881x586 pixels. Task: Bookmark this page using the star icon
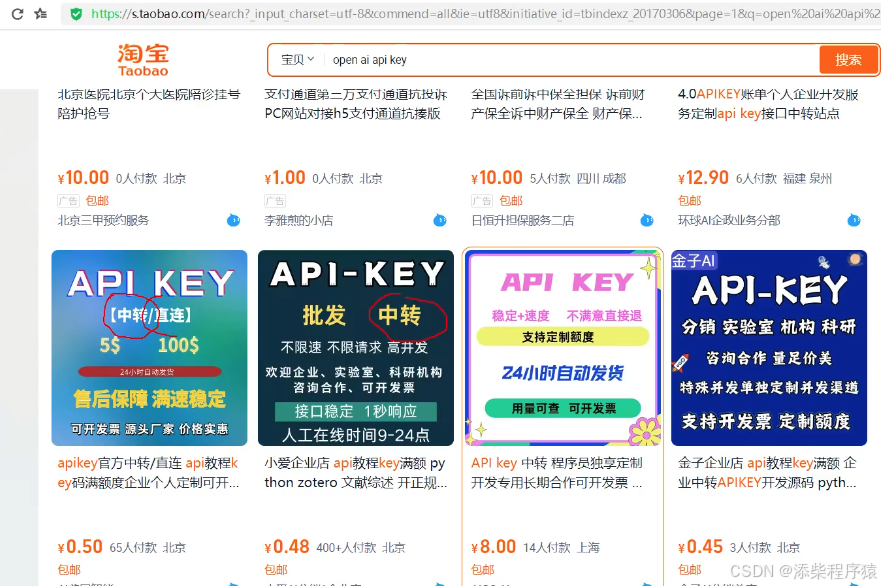point(40,13)
